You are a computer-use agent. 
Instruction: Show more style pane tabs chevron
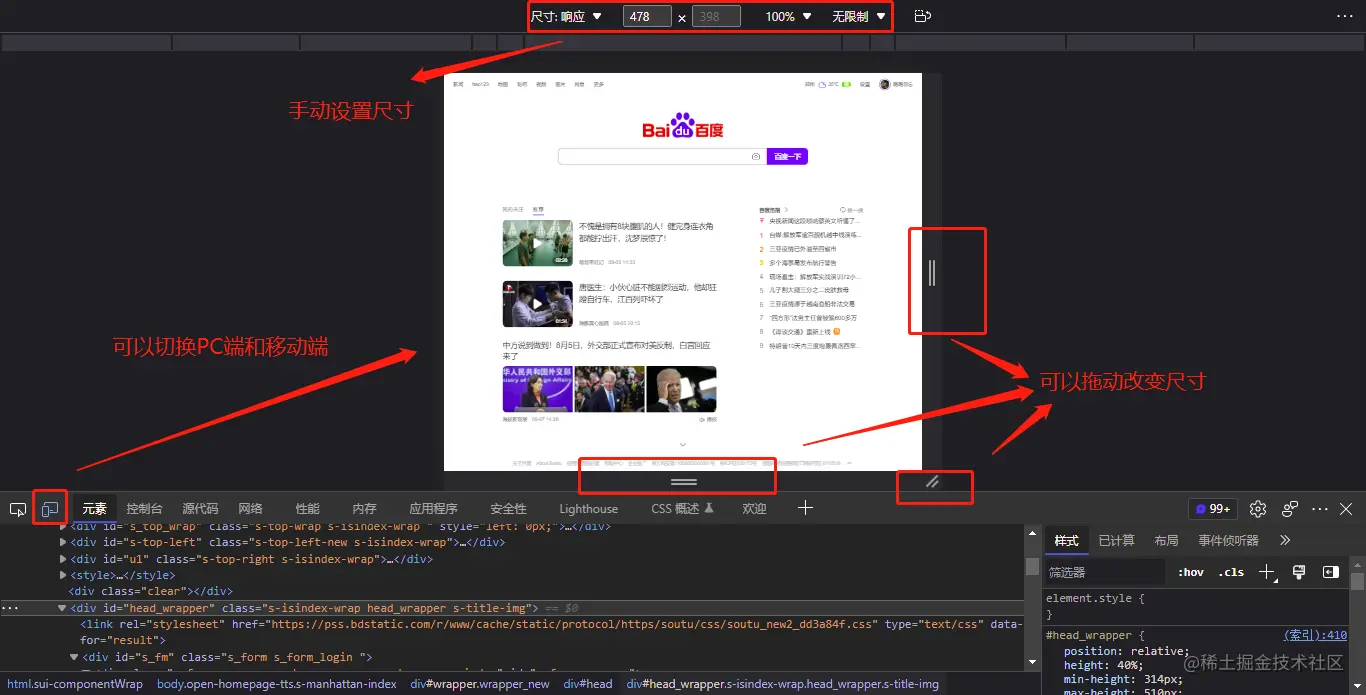coord(1285,540)
